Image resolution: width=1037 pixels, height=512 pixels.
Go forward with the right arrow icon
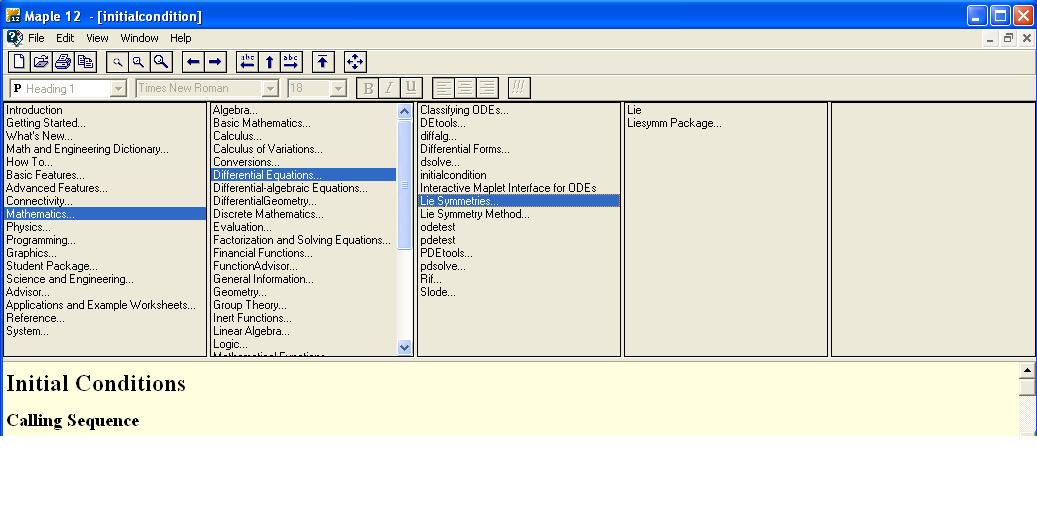point(216,62)
